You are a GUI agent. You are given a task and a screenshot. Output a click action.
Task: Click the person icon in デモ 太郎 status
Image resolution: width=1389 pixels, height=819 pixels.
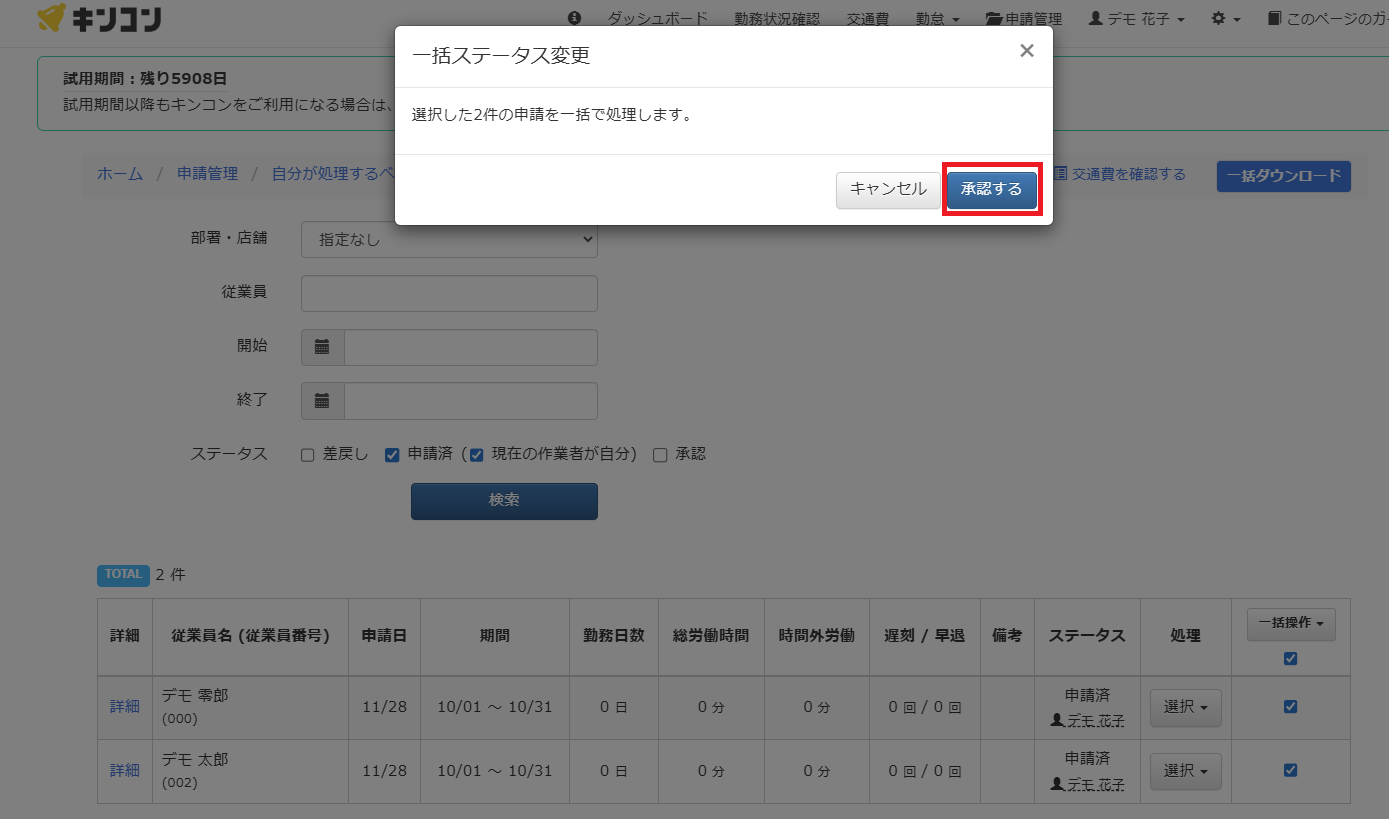click(x=1057, y=784)
